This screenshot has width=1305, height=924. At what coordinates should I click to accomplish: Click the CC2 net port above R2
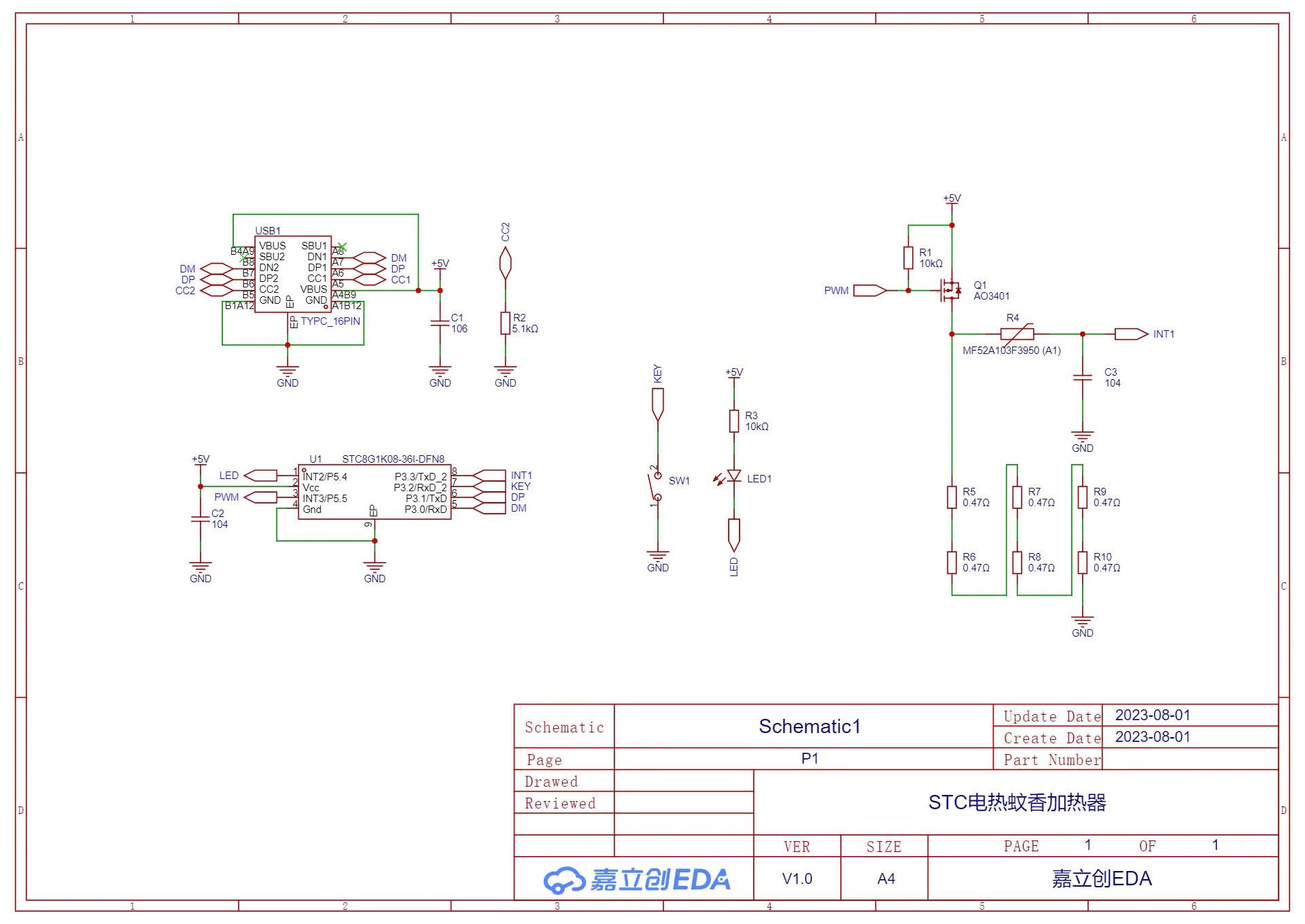505,263
